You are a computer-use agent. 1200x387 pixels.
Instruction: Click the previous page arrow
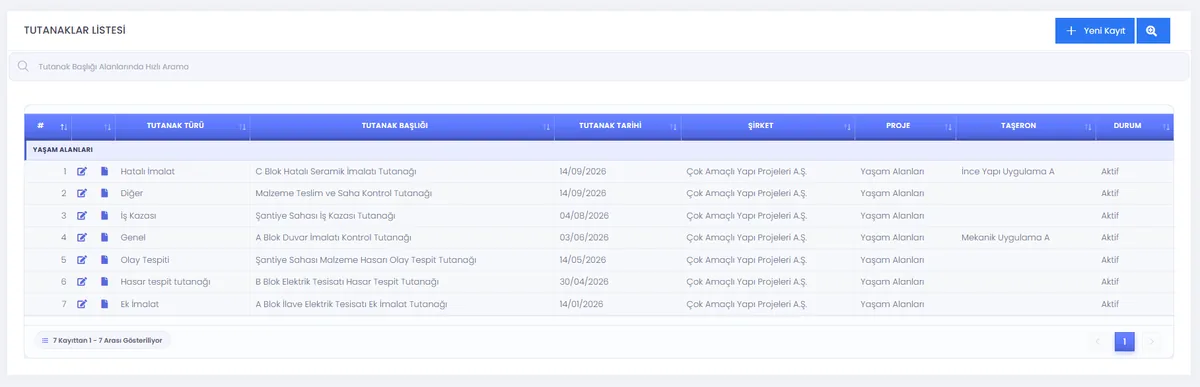coord(1098,342)
